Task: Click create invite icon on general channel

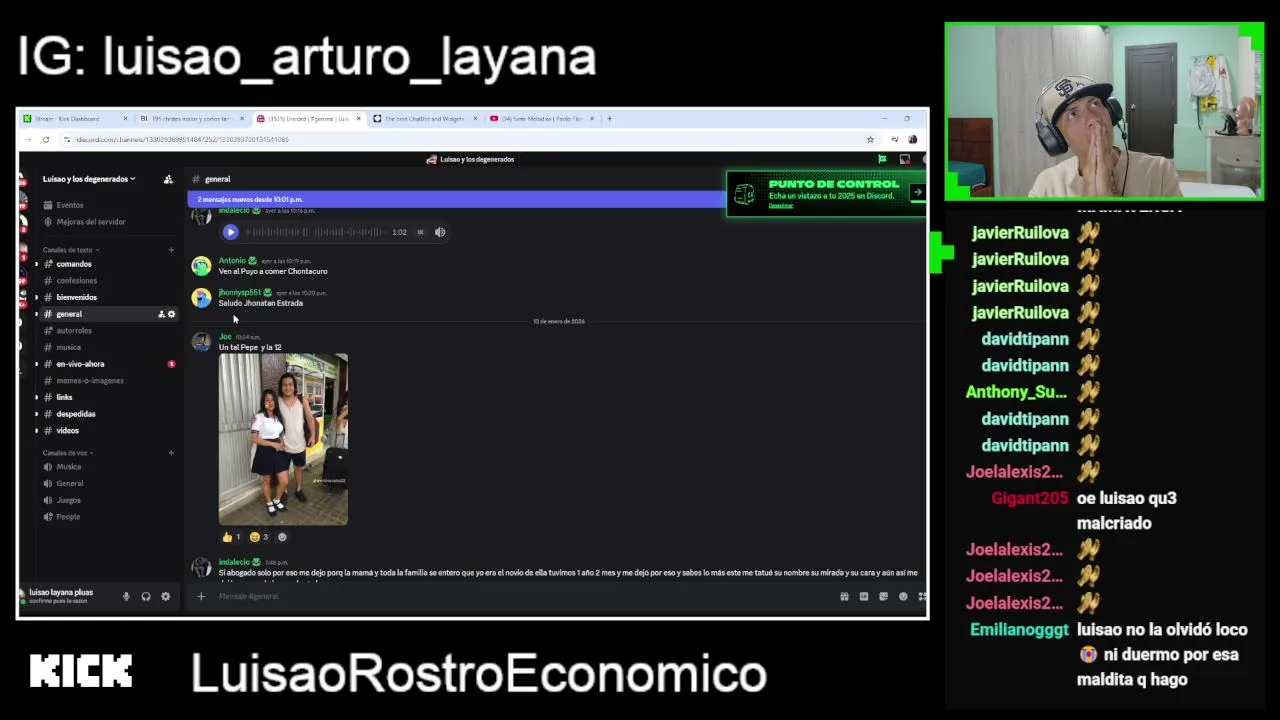Action: tap(161, 314)
